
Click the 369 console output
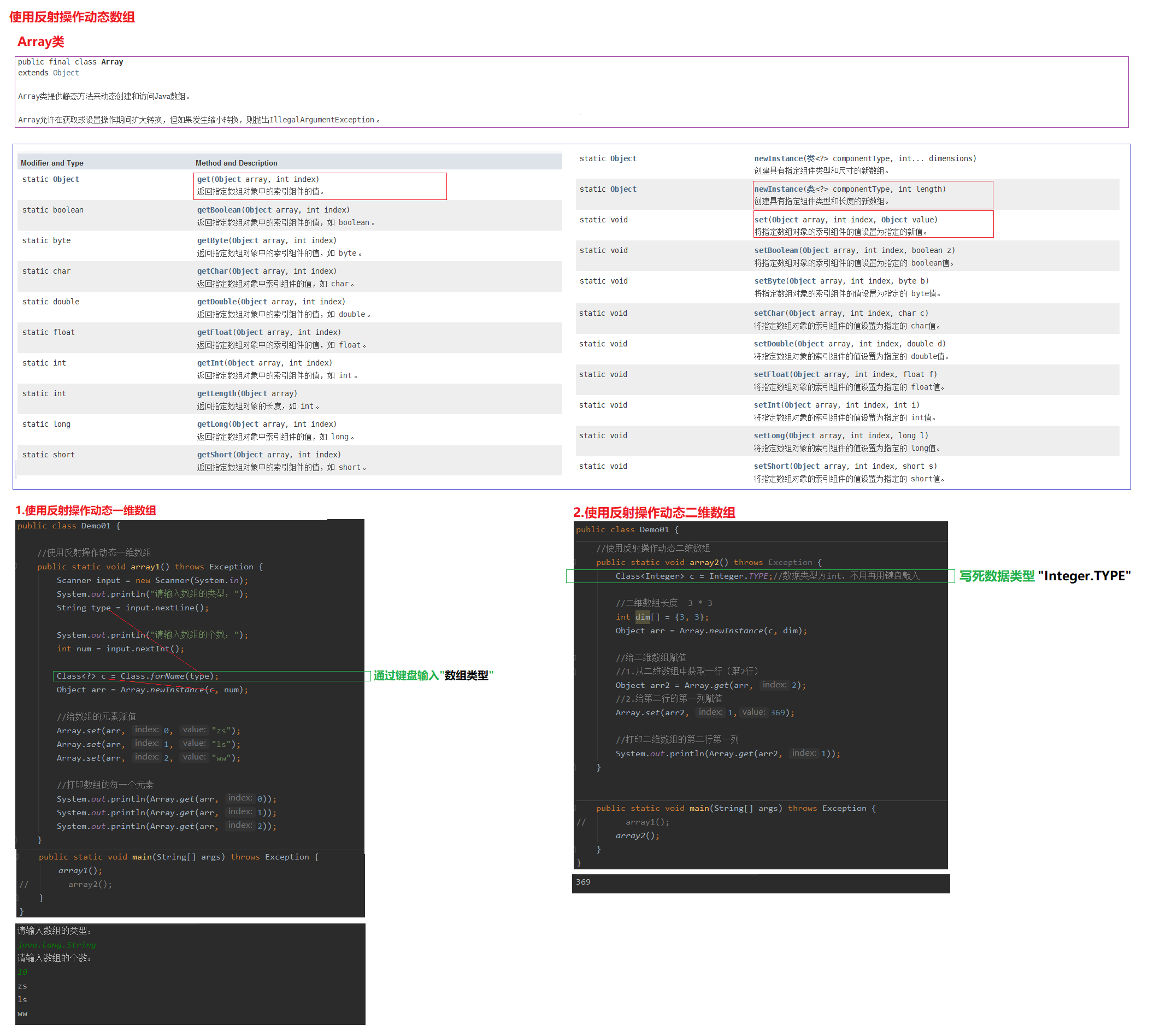click(x=583, y=882)
